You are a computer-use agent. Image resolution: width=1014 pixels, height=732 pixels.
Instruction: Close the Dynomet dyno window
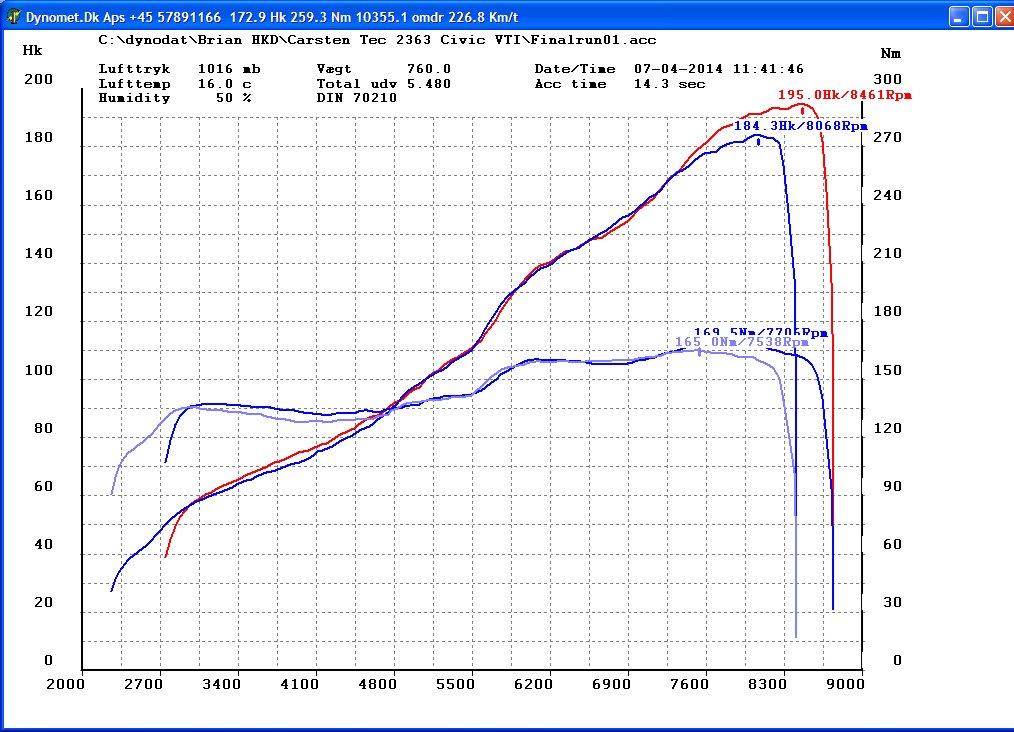pyautogui.click(x=1001, y=17)
